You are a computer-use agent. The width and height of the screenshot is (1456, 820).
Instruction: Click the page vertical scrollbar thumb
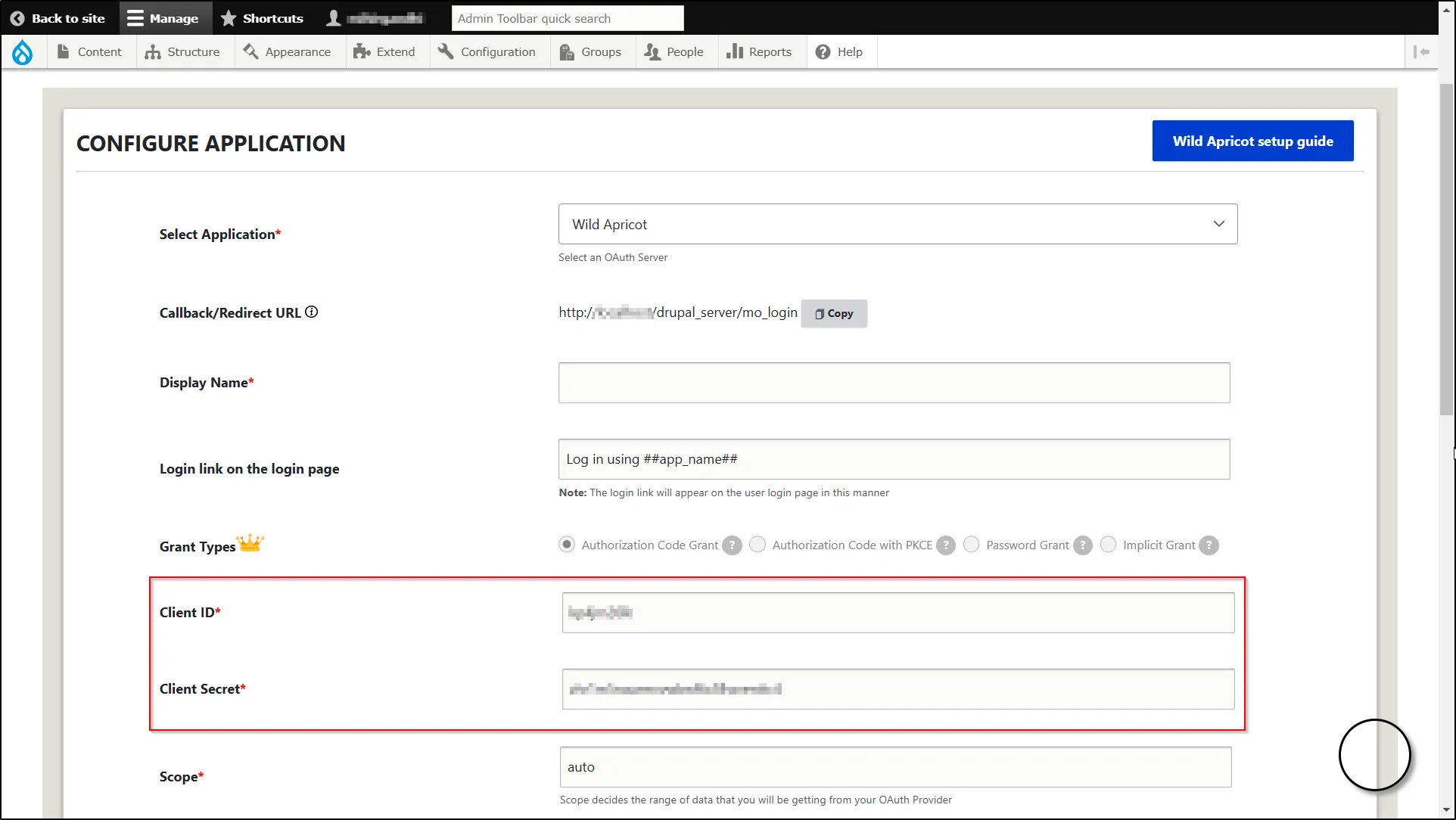click(x=1446, y=250)
